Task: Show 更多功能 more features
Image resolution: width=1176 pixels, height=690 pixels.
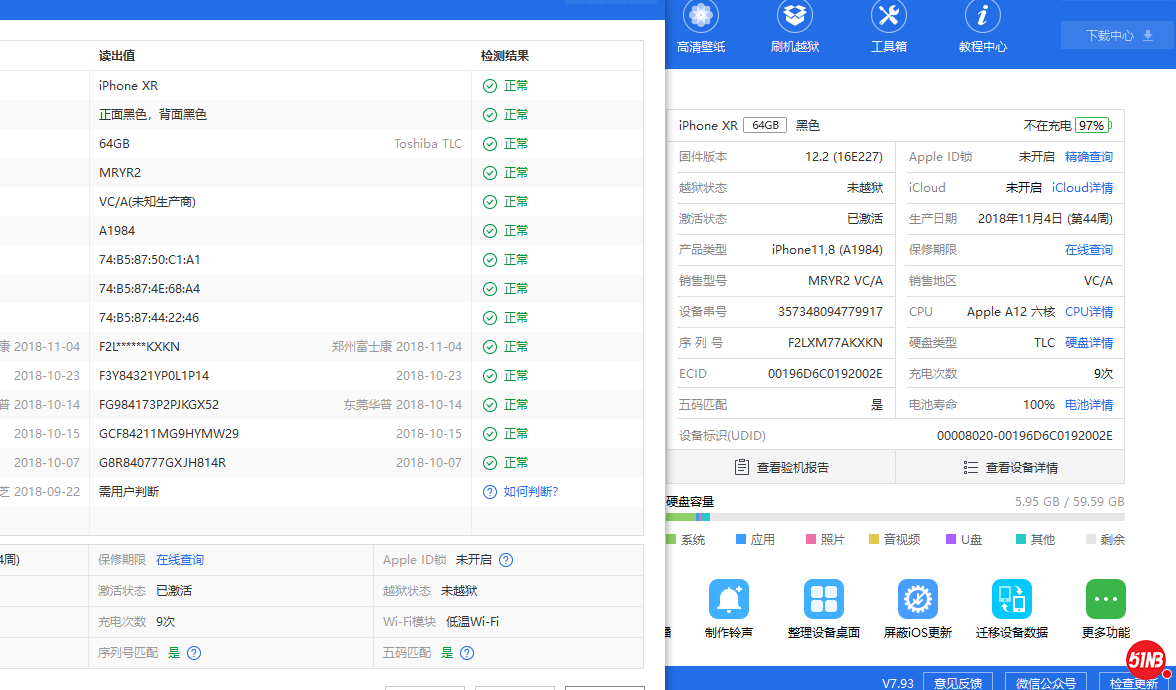Action: [x=1105, y=608]
